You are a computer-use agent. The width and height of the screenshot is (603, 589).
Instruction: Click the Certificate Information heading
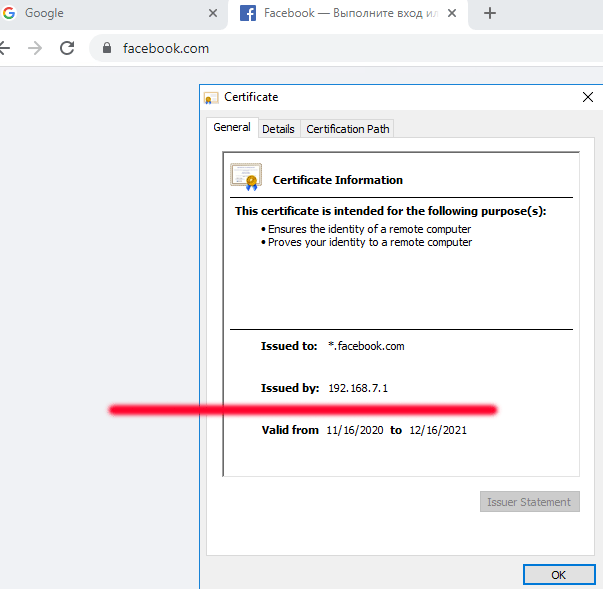(338, 180)
